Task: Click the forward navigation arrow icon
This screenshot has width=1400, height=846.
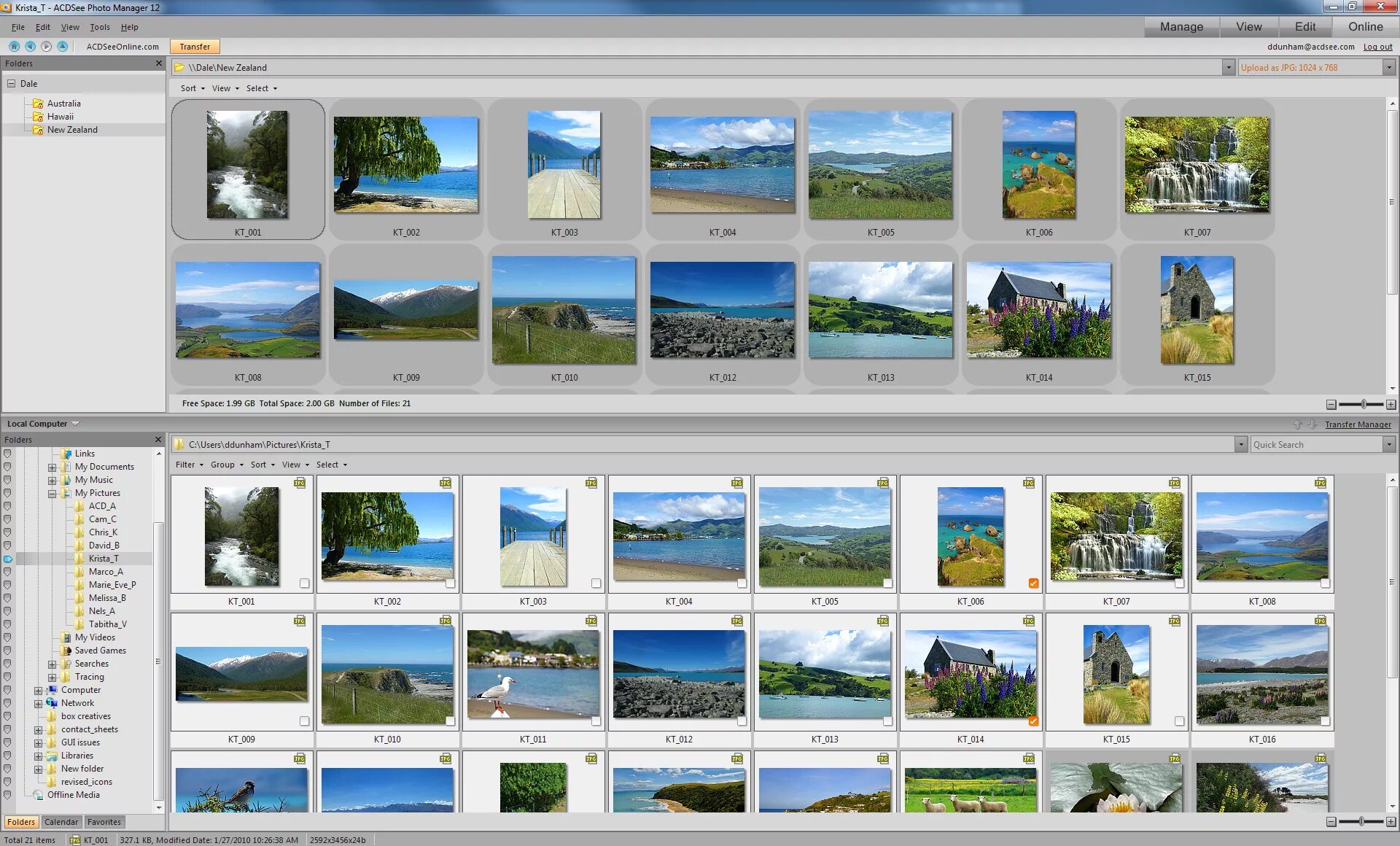Action: point(47,46)
